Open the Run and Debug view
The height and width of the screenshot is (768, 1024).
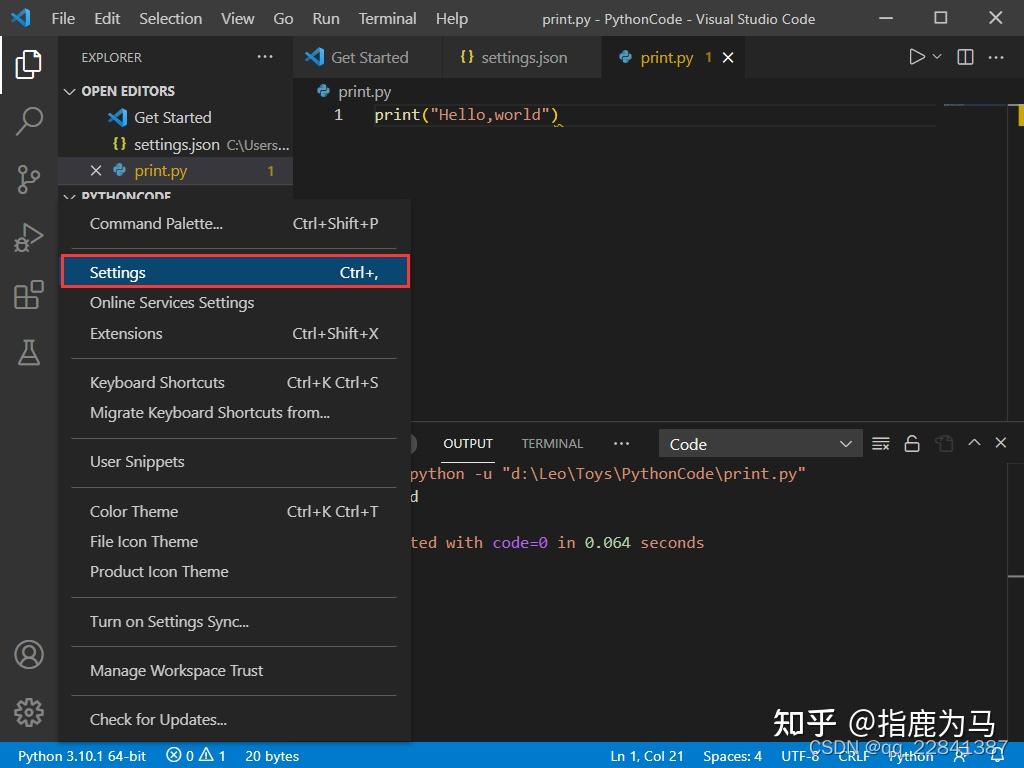(x=29, y=237)
